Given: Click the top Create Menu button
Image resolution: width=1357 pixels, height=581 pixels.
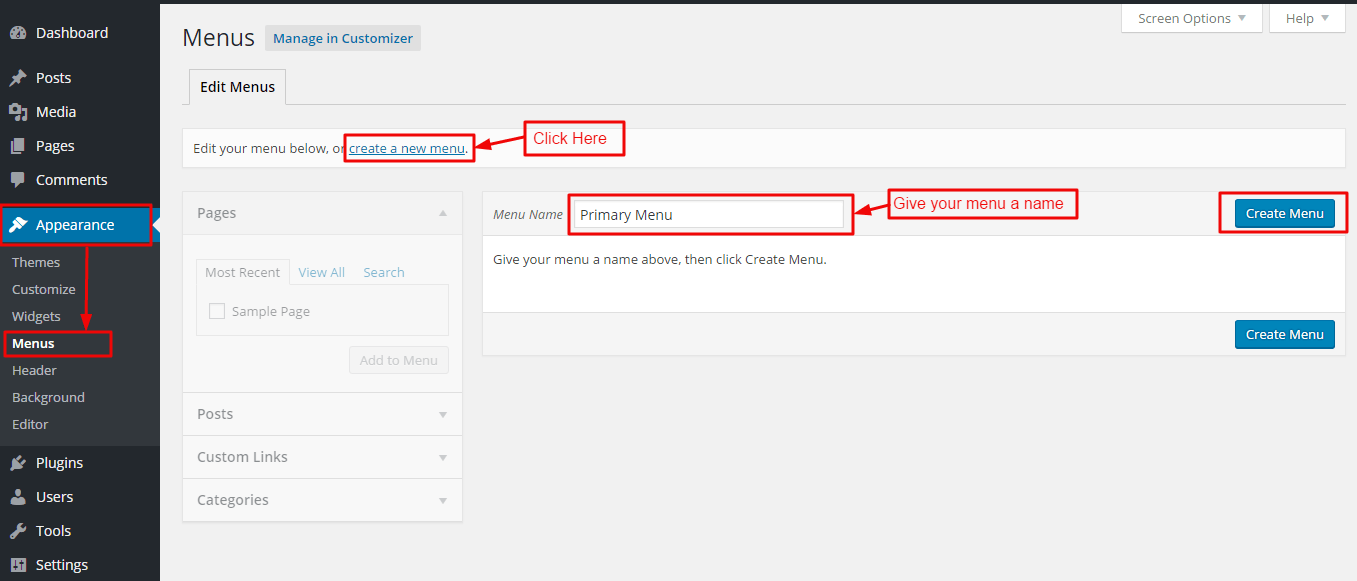Looking at the screenshot, I should pos(1284,213).
